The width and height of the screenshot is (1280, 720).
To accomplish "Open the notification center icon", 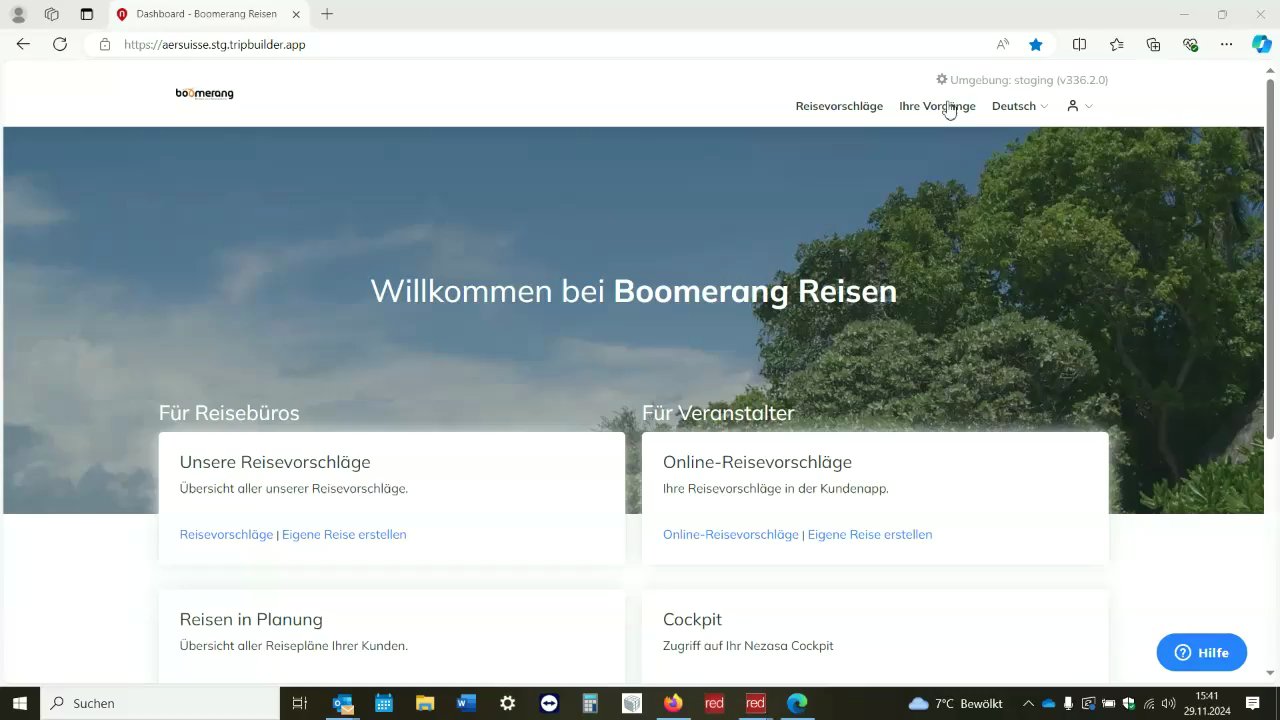I will 1253,703.
